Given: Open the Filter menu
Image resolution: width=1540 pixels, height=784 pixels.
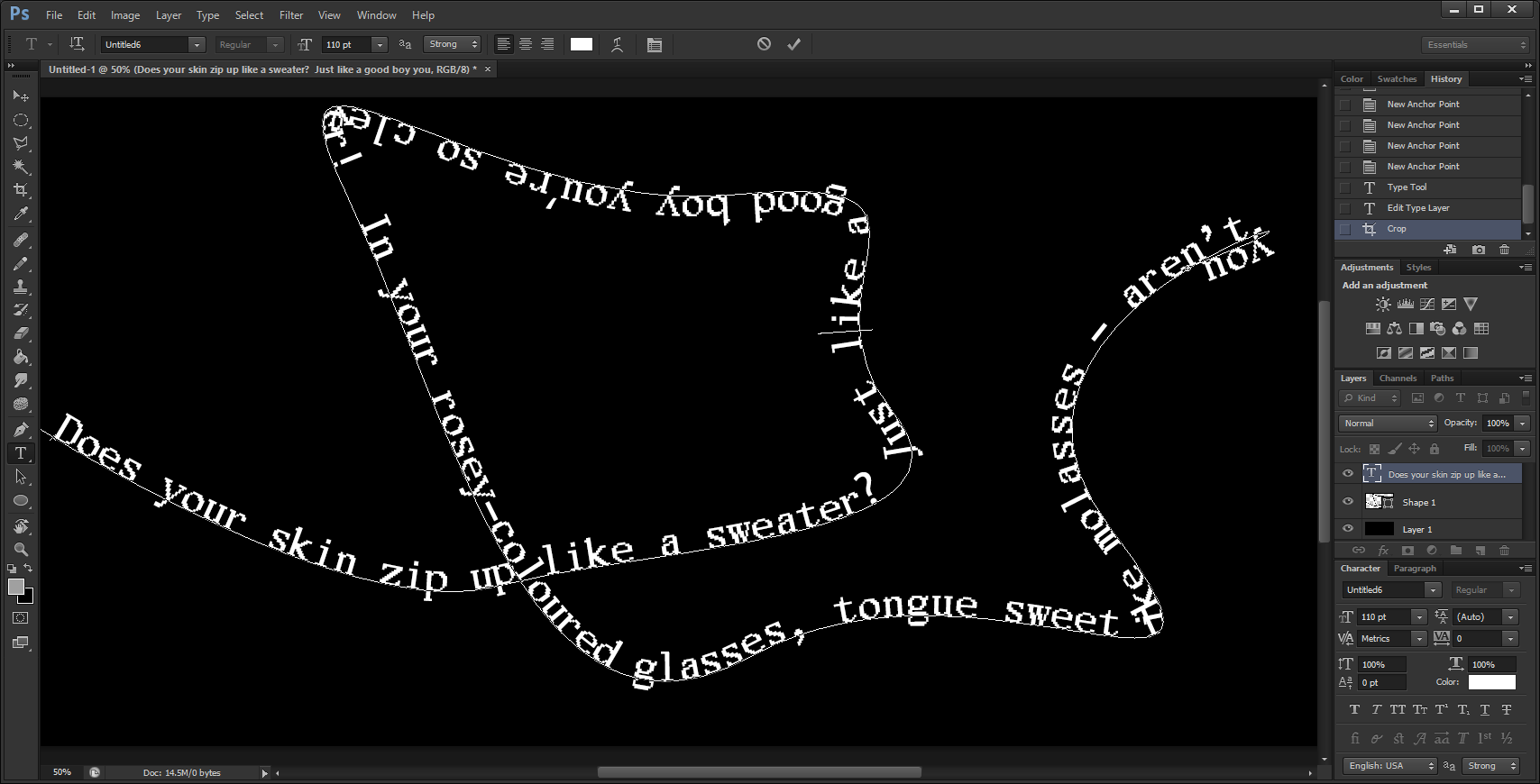Looking at the screenshot, I should pyautogui.click(x=290, y=15).
